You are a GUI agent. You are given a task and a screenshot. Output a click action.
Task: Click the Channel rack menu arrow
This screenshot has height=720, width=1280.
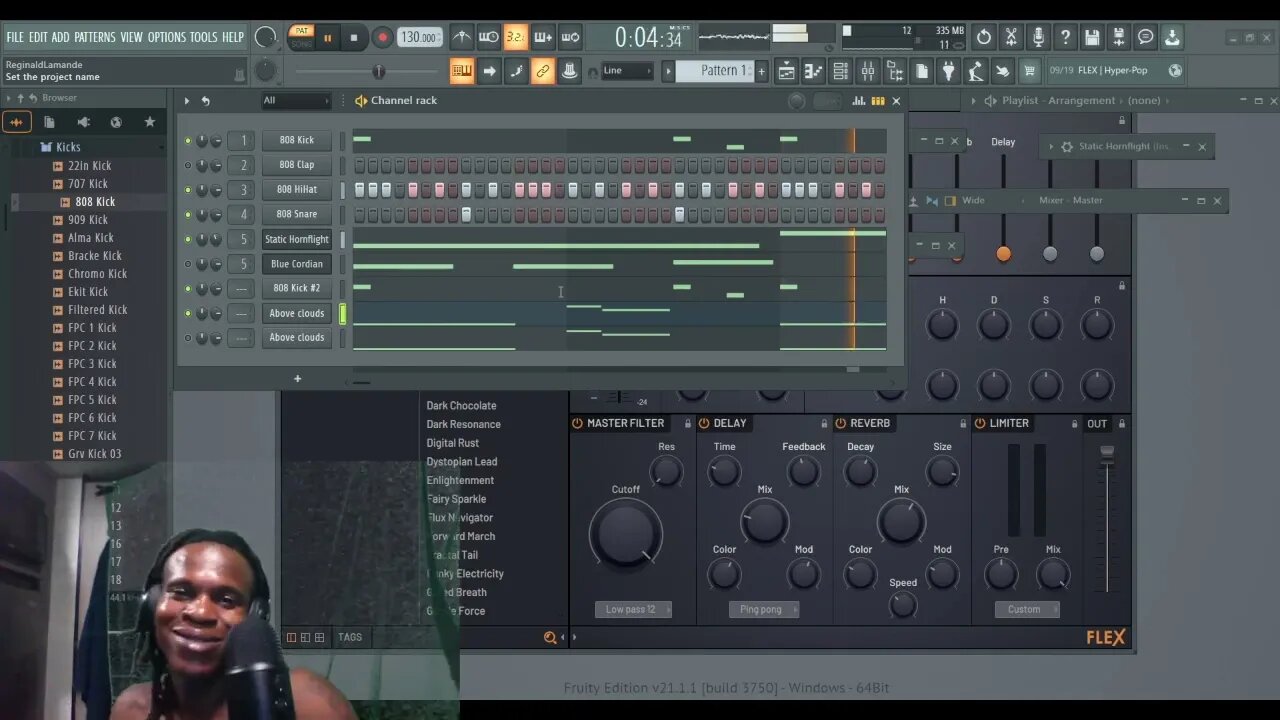(186, 101)
